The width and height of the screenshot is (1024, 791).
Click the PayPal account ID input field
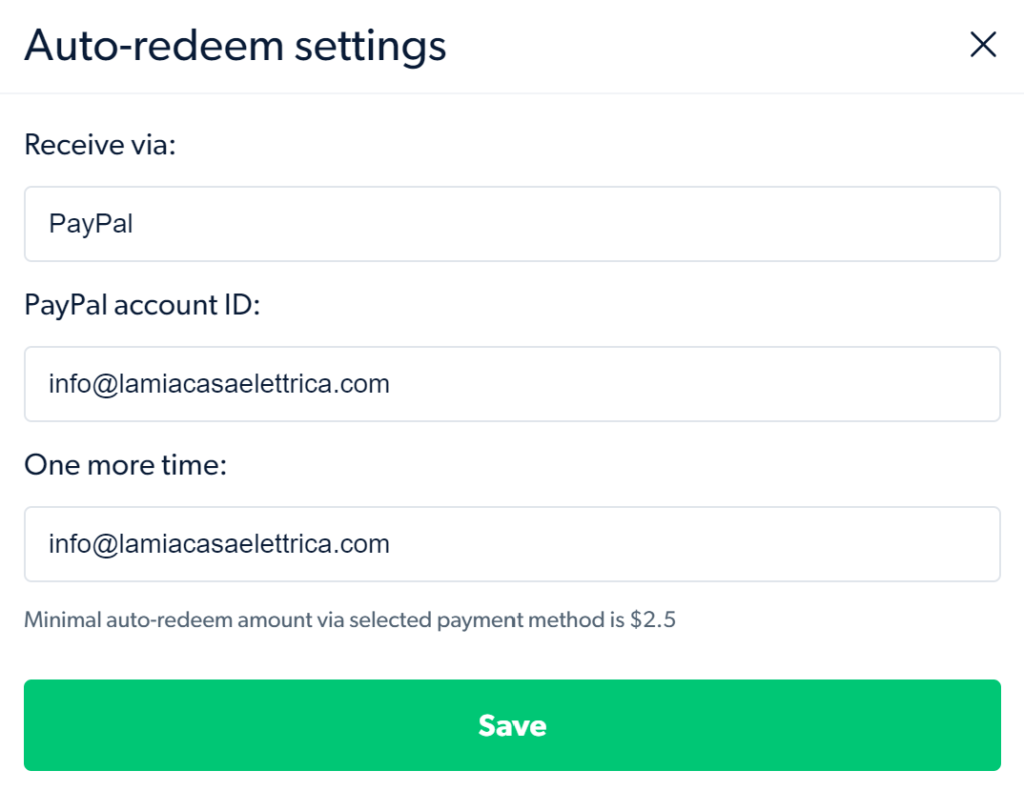point(512,384)
